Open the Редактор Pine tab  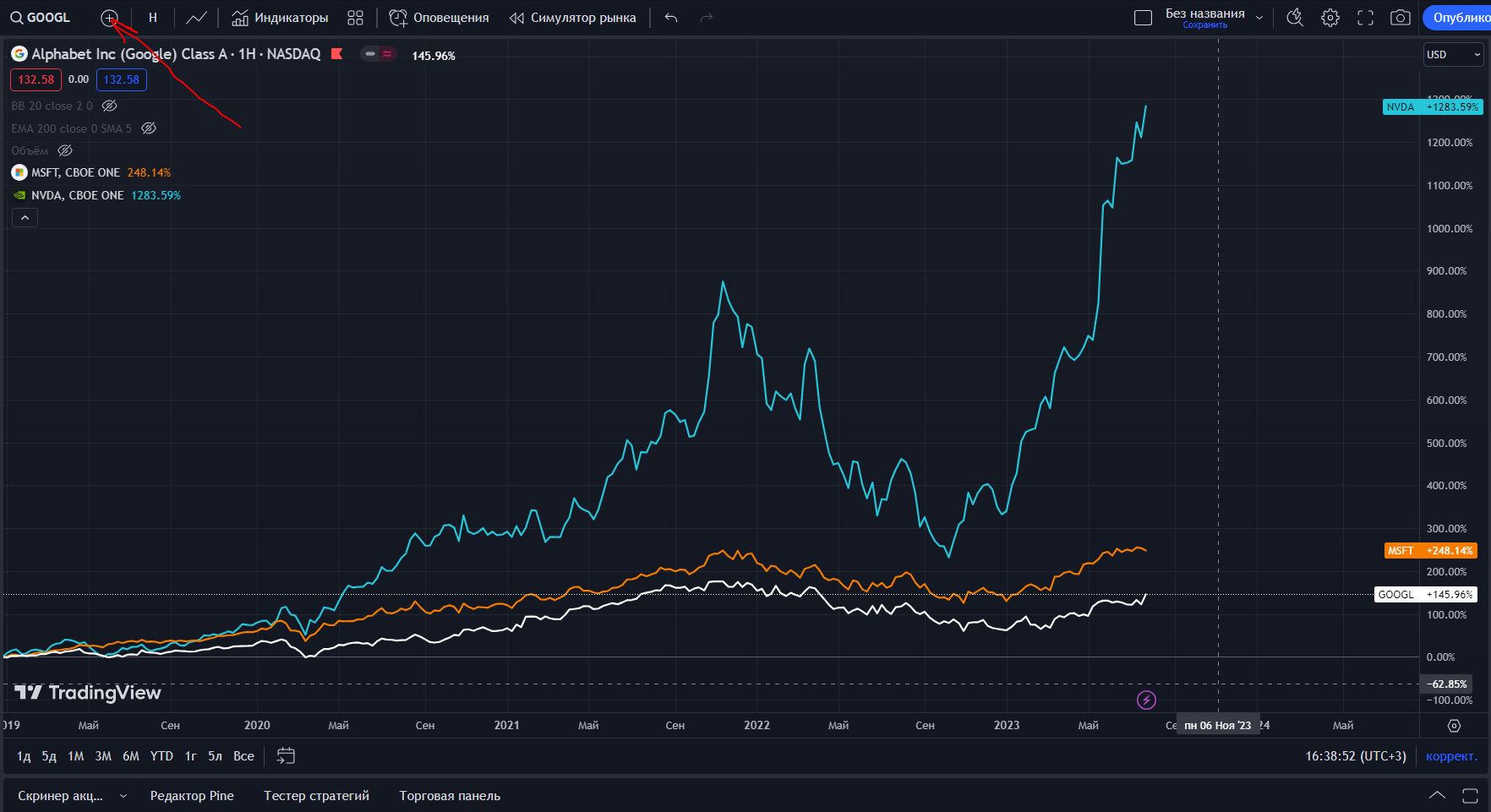tap(192, 796)
